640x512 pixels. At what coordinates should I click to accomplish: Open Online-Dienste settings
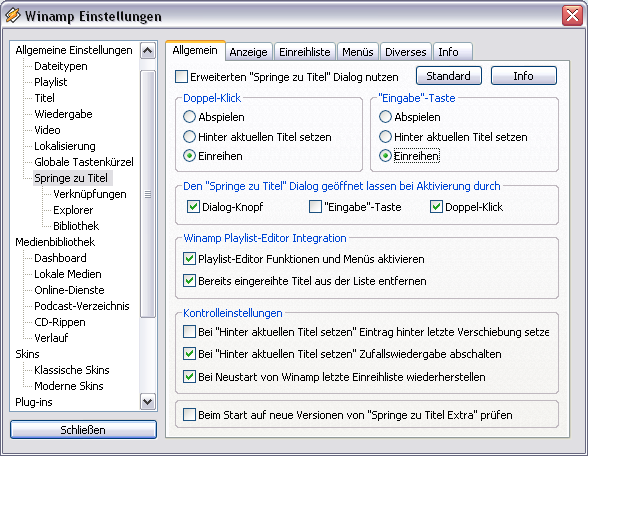click(69, 290)
